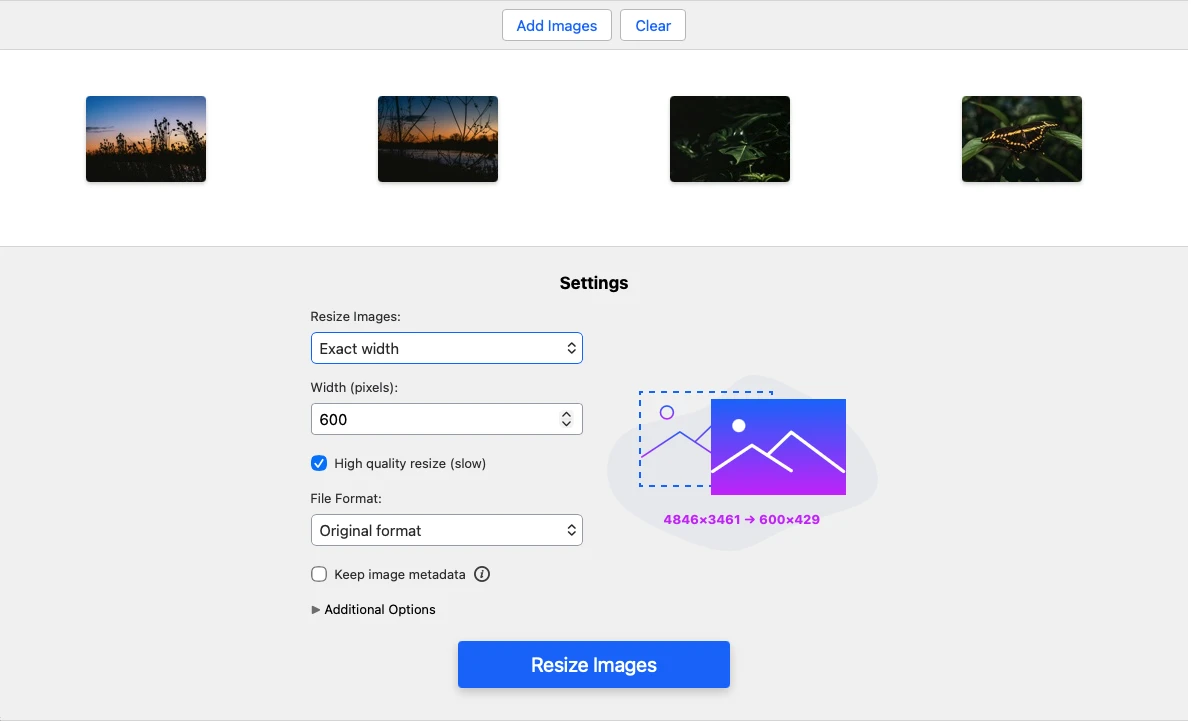Click the File Format: label

click(x=346, y=498)
